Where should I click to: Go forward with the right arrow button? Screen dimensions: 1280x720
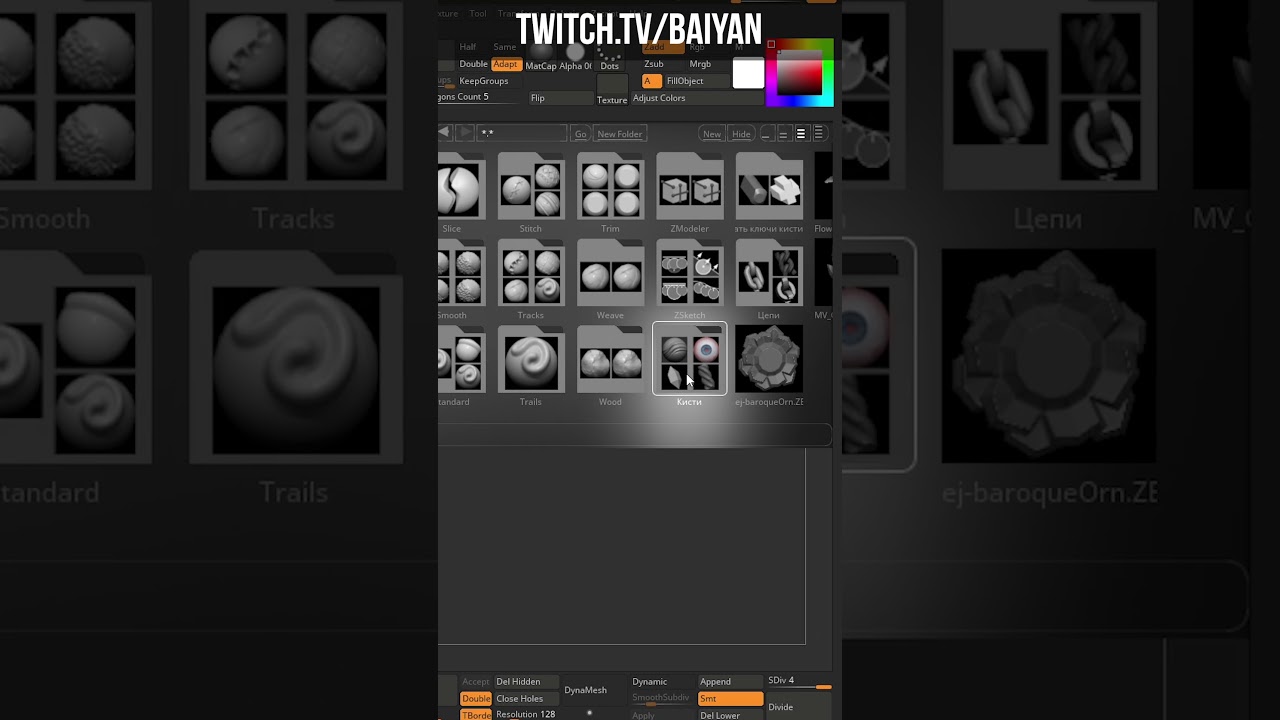[x=465, y=133]
